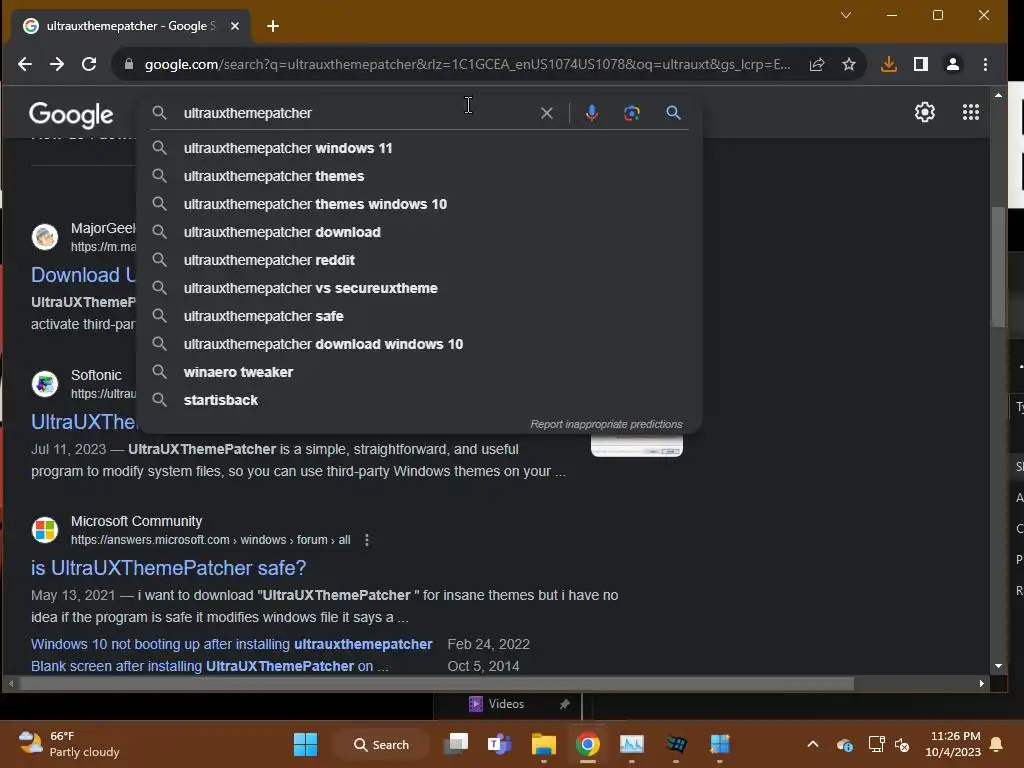Open taskbar clock 11:26 PM
This screenshot has width=1024, height=768.
pyautogui.click(x=953, y=744)
